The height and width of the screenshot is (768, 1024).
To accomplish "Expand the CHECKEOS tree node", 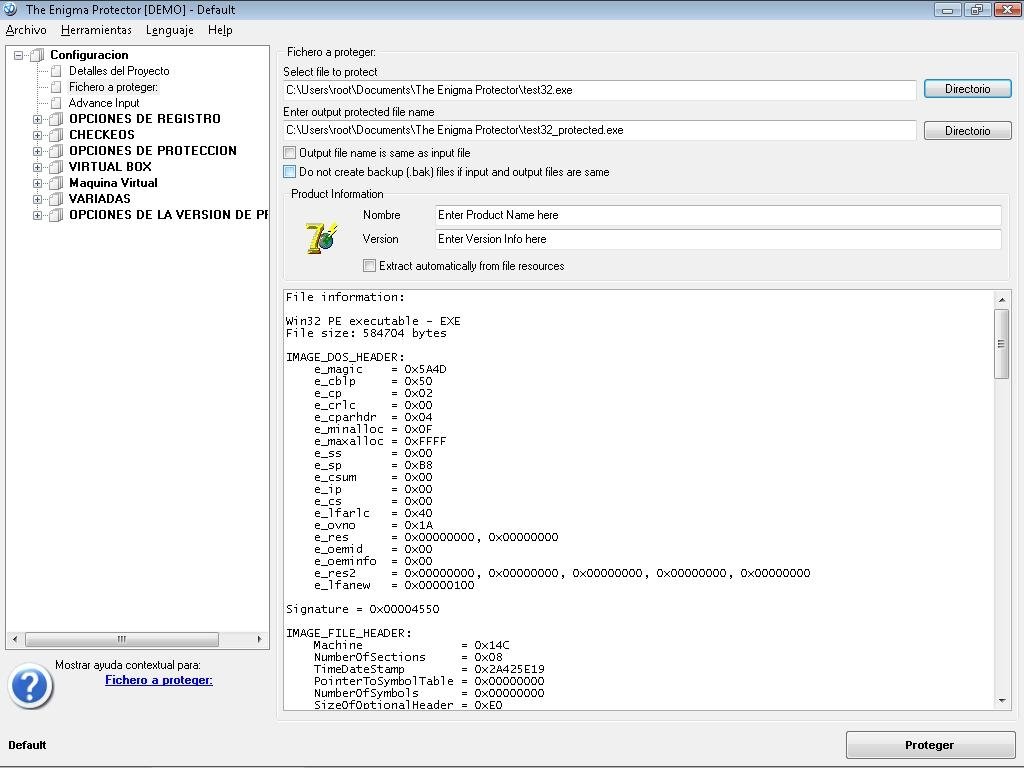I will pos(37,135).
